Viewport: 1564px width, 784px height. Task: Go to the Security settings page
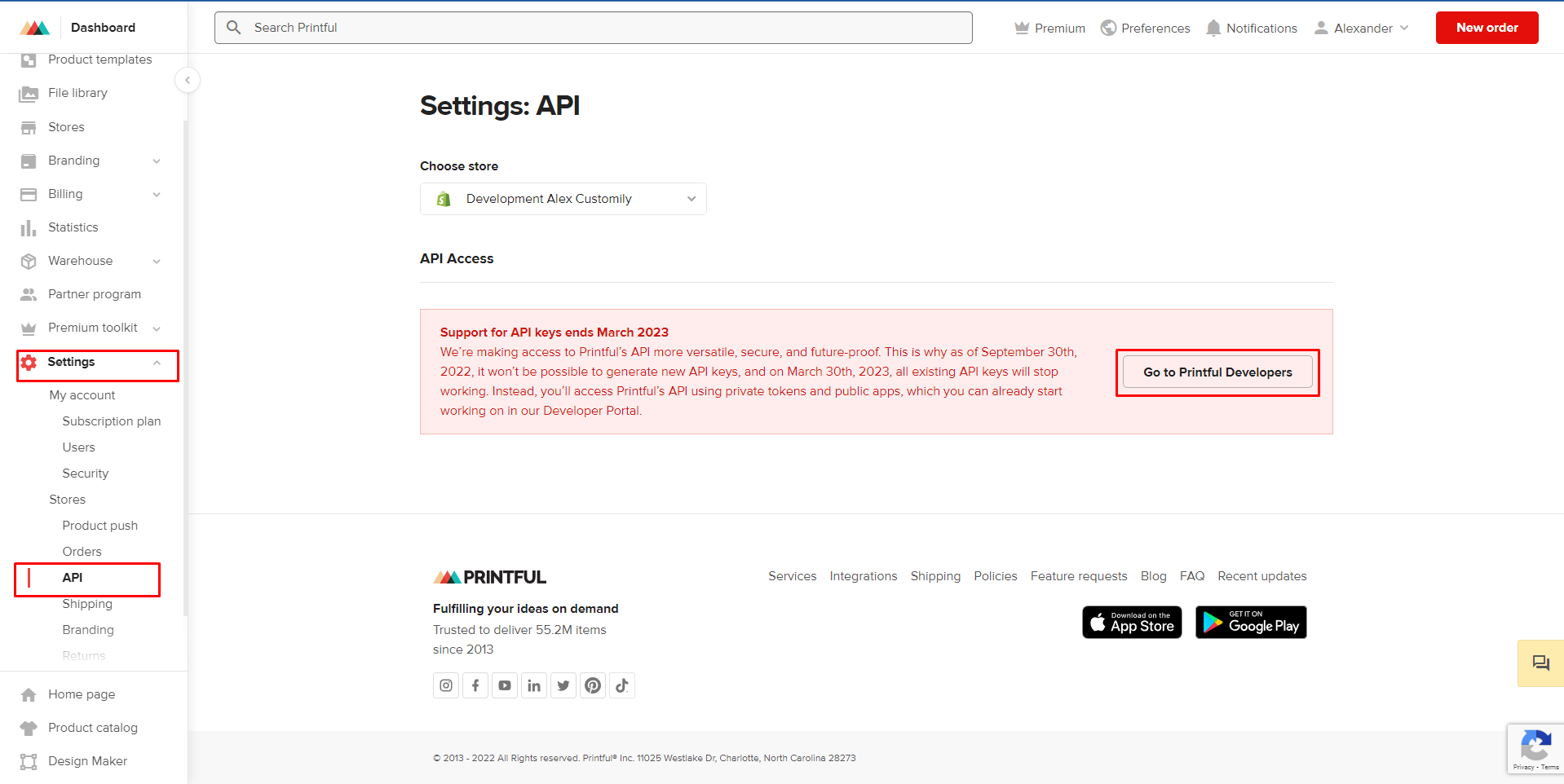pos(85,473)
